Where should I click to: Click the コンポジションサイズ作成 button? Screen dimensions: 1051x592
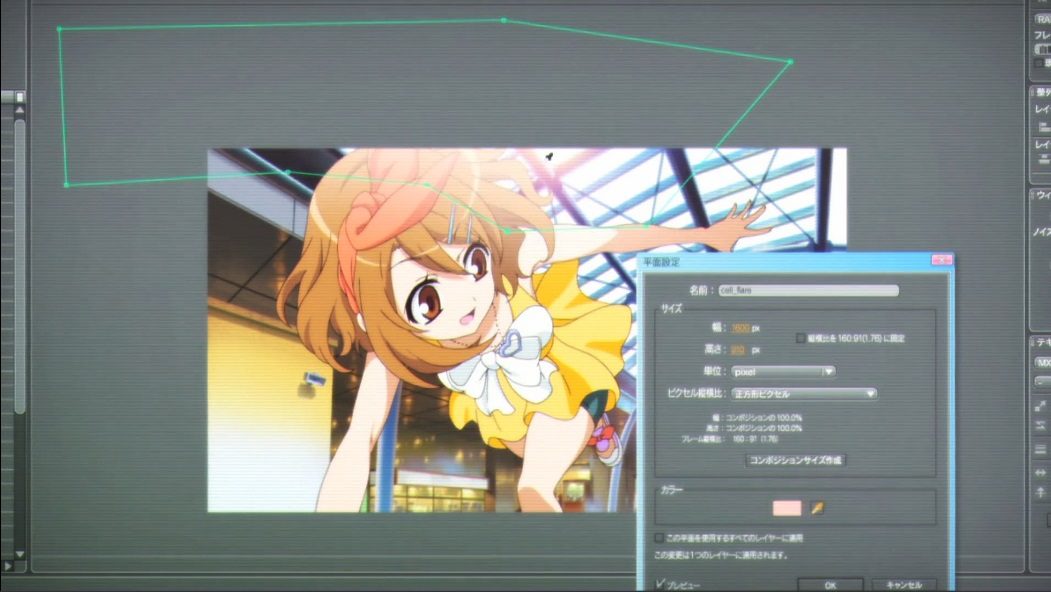click(x=796, y=460)
